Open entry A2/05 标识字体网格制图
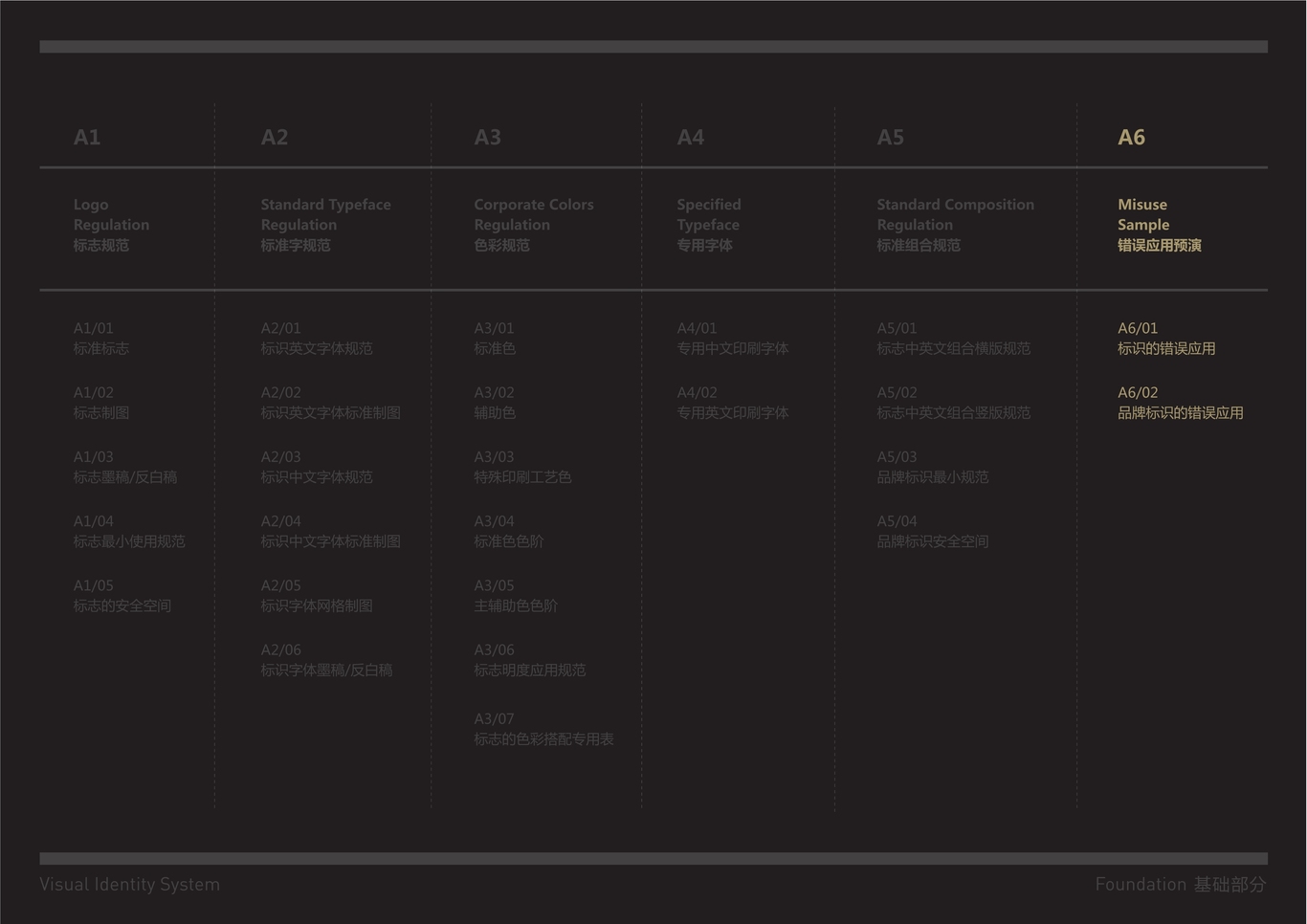 pyautogui.click(x=317, y=595)
